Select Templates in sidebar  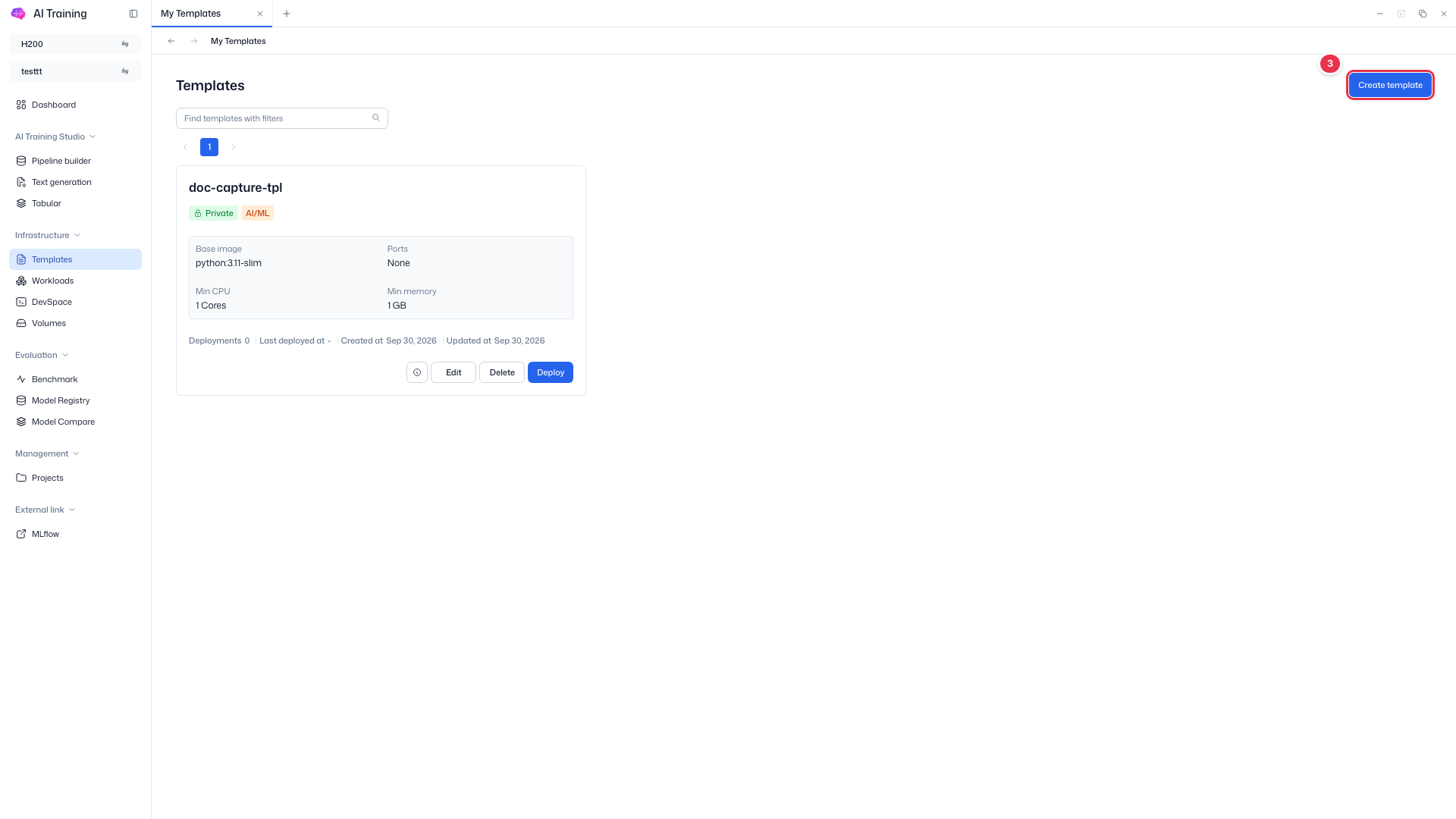tap(75, 259)
